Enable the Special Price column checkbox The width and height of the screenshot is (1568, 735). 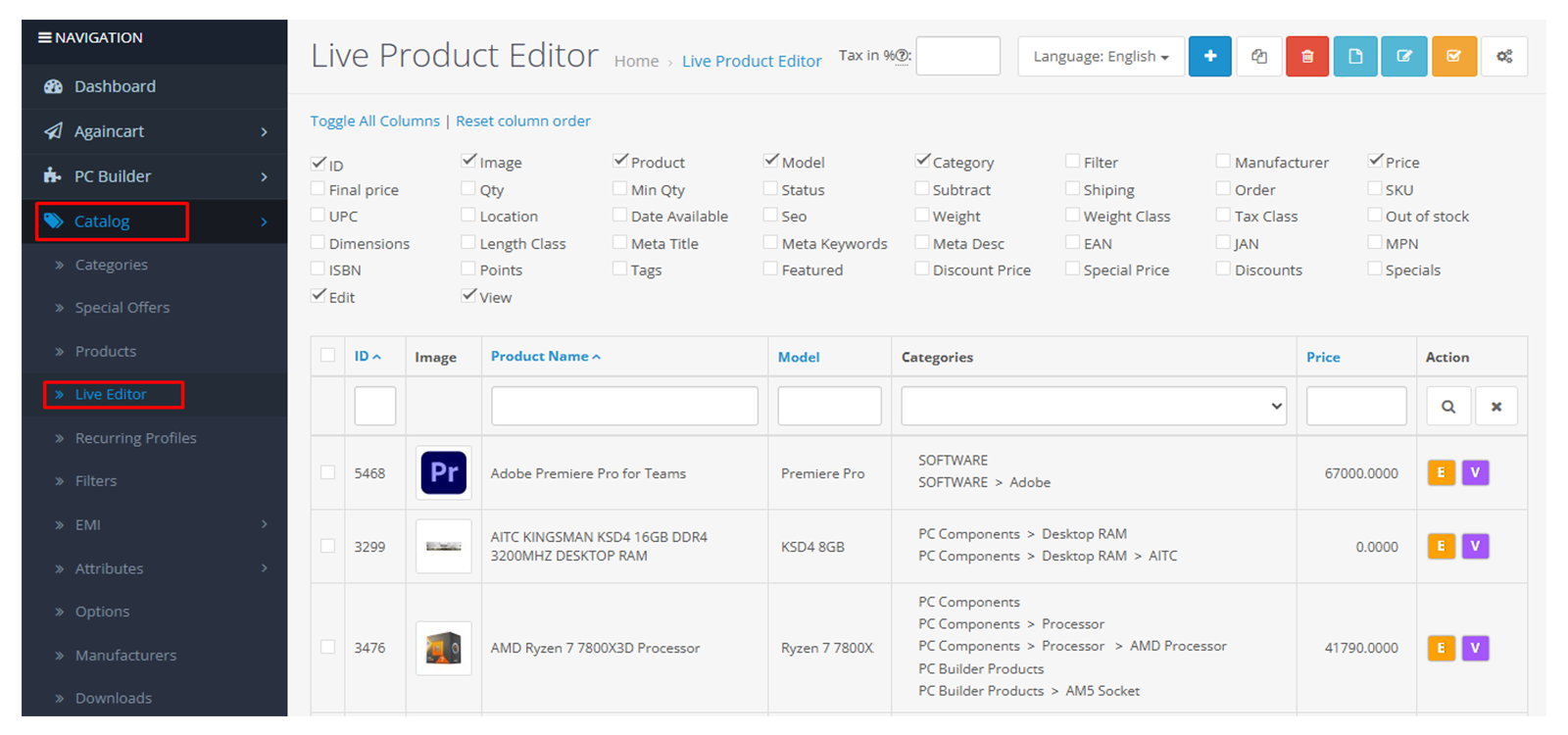click(x=1072, y=269)
